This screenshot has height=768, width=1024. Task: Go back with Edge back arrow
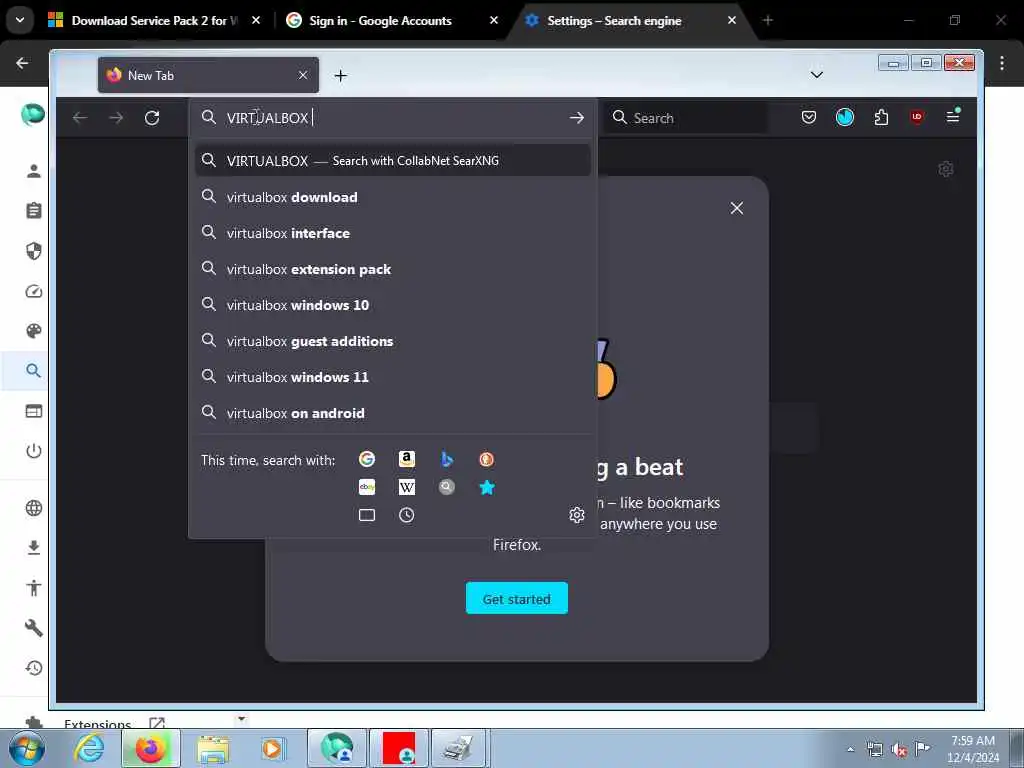(x=22, y=63)
